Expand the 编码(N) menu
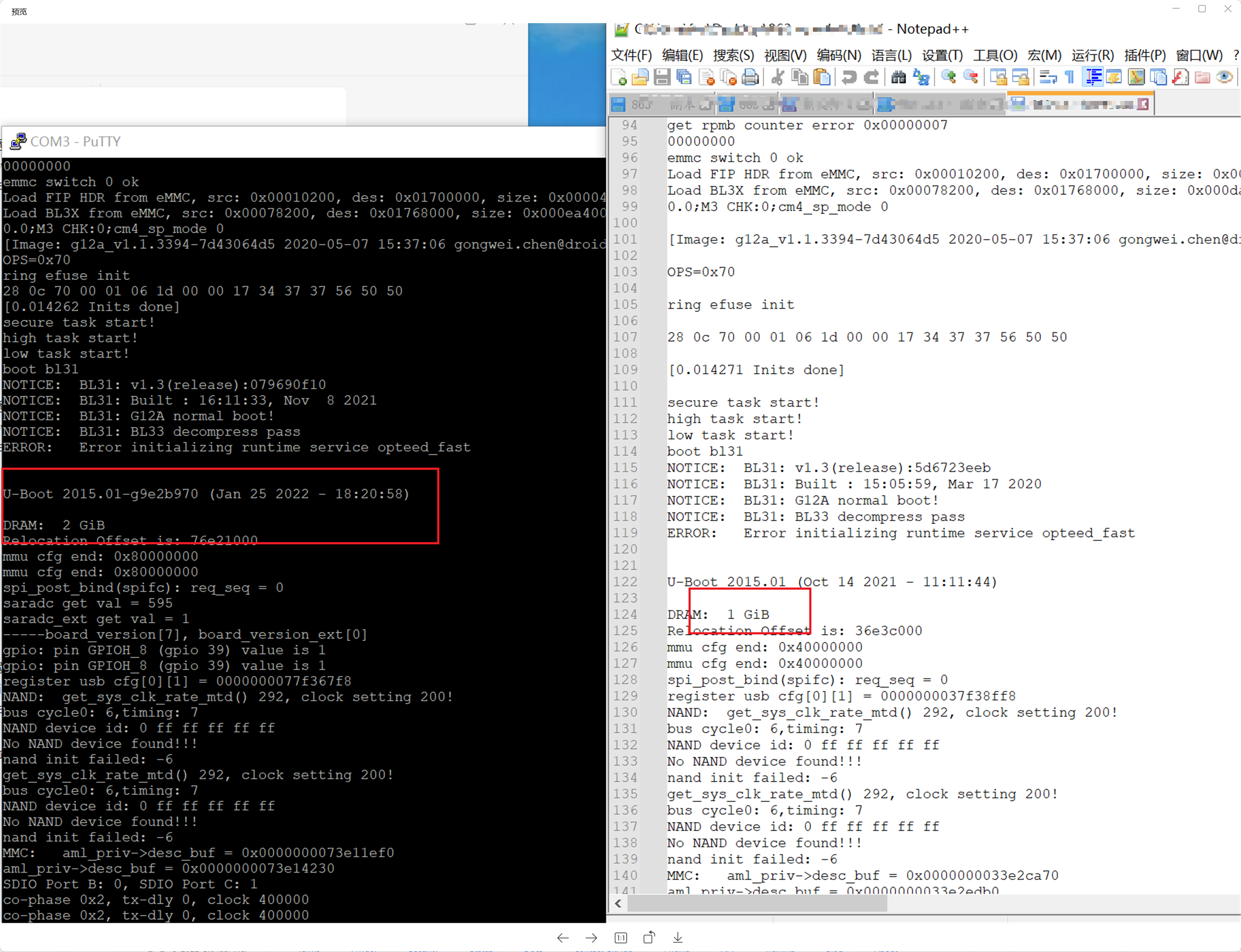The image size is (1241, 952). tap(838, 56)
